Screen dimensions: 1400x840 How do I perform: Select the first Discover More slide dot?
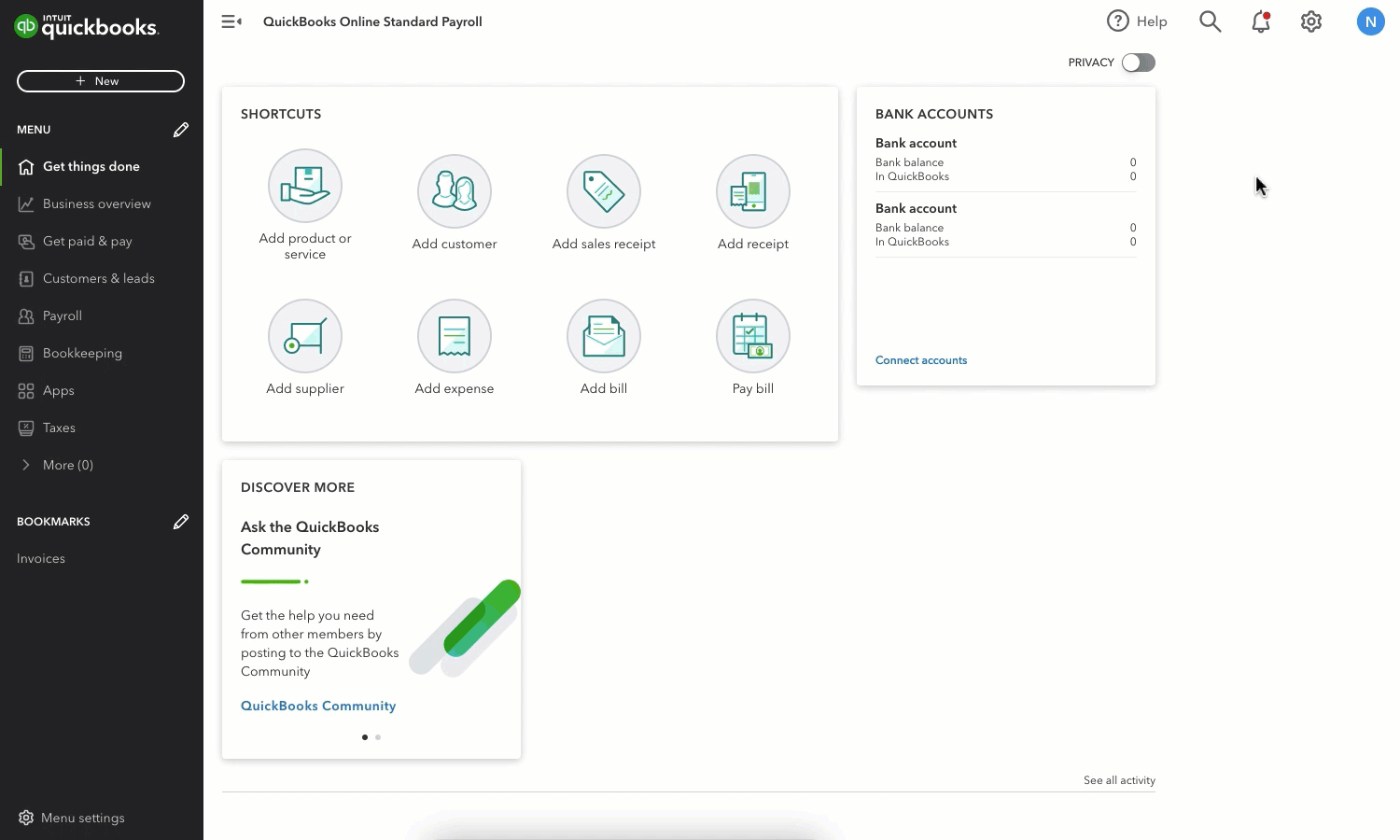[364, 737]
